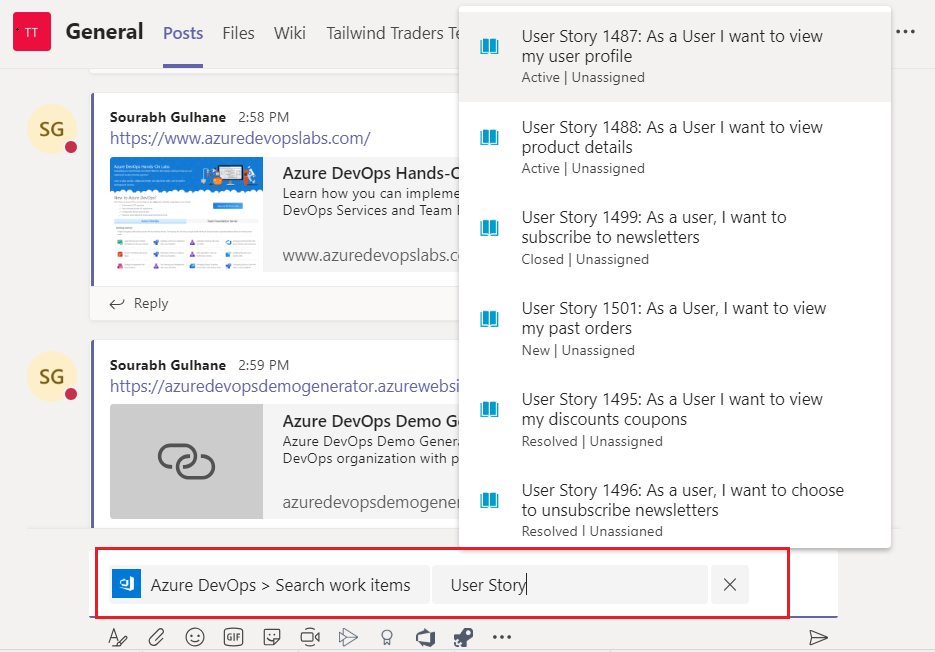Switch to the Posts tab
This screenshot has width=935, height=652.
[x=183, y=33]
